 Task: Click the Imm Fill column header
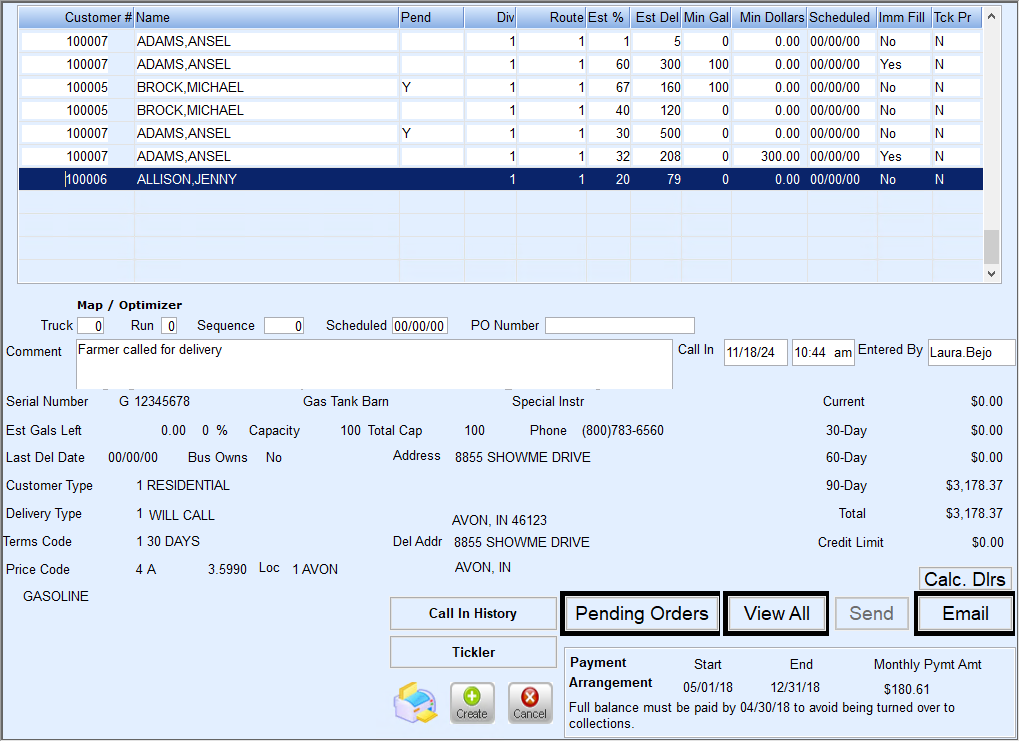[905, 18]
